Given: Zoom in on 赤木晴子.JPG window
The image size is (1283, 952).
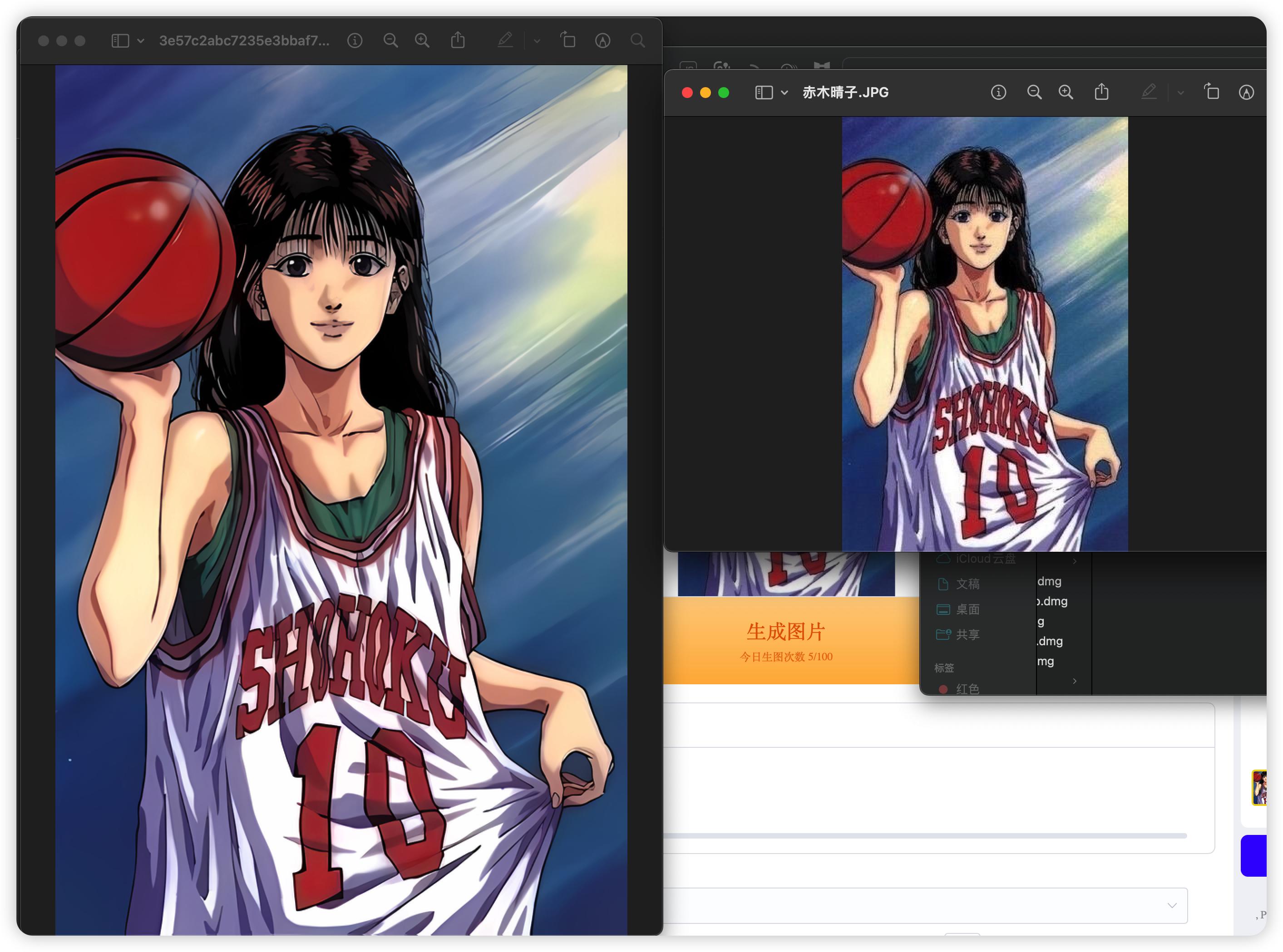Looking at the screenshot, I should click(1066, 92).
